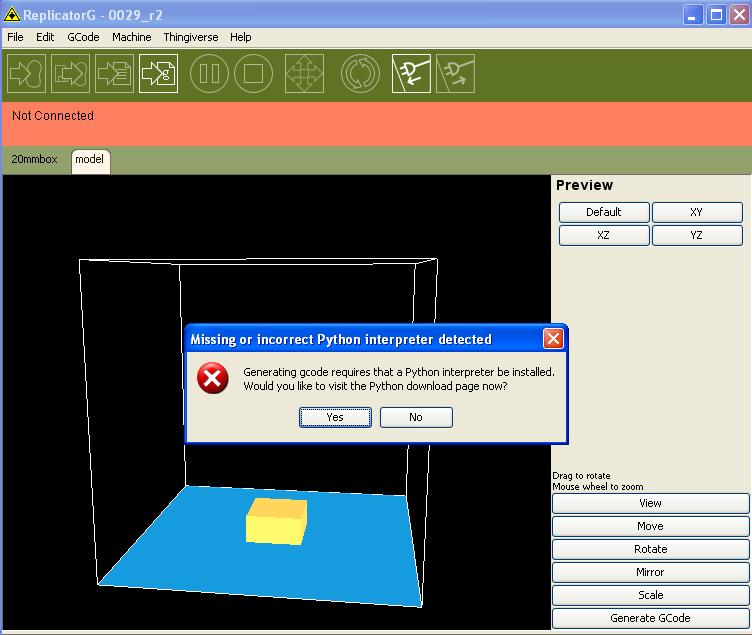
Task: Open the Edit menu
Action: (x=45, y=37)
